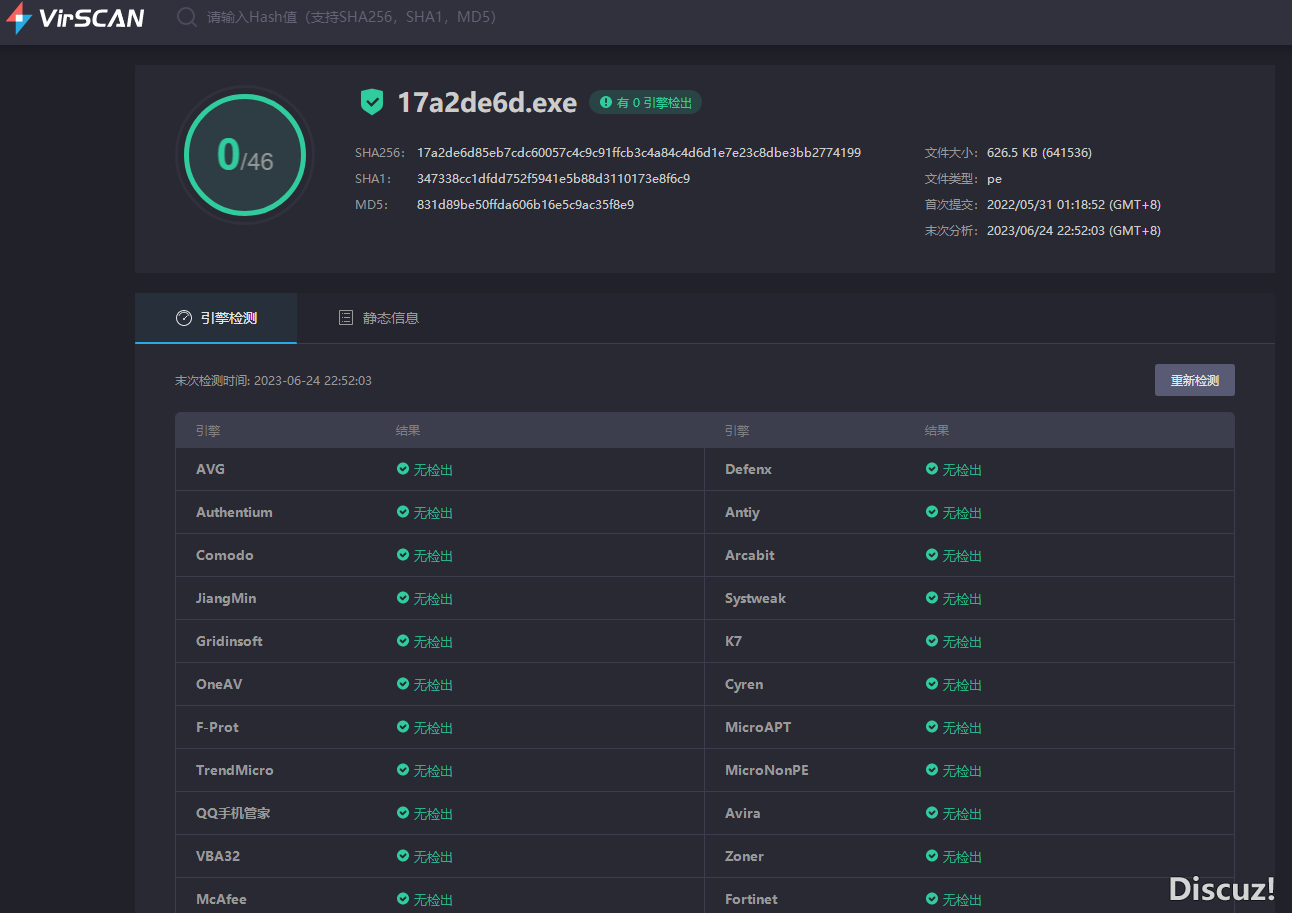Switch to the 静态信息 tab

(379, 318)
